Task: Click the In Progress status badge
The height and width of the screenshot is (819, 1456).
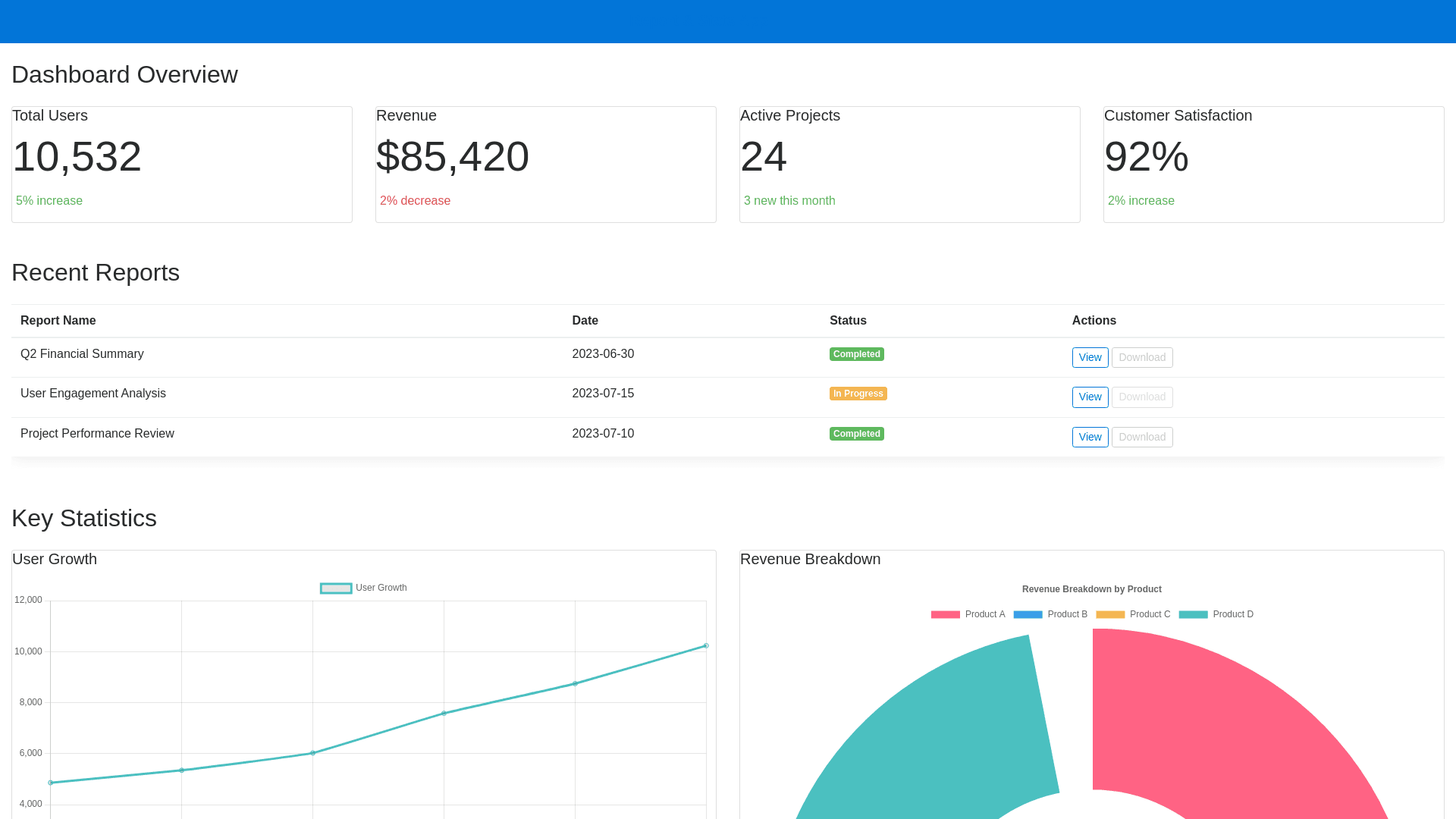Action: pos(858,394)
